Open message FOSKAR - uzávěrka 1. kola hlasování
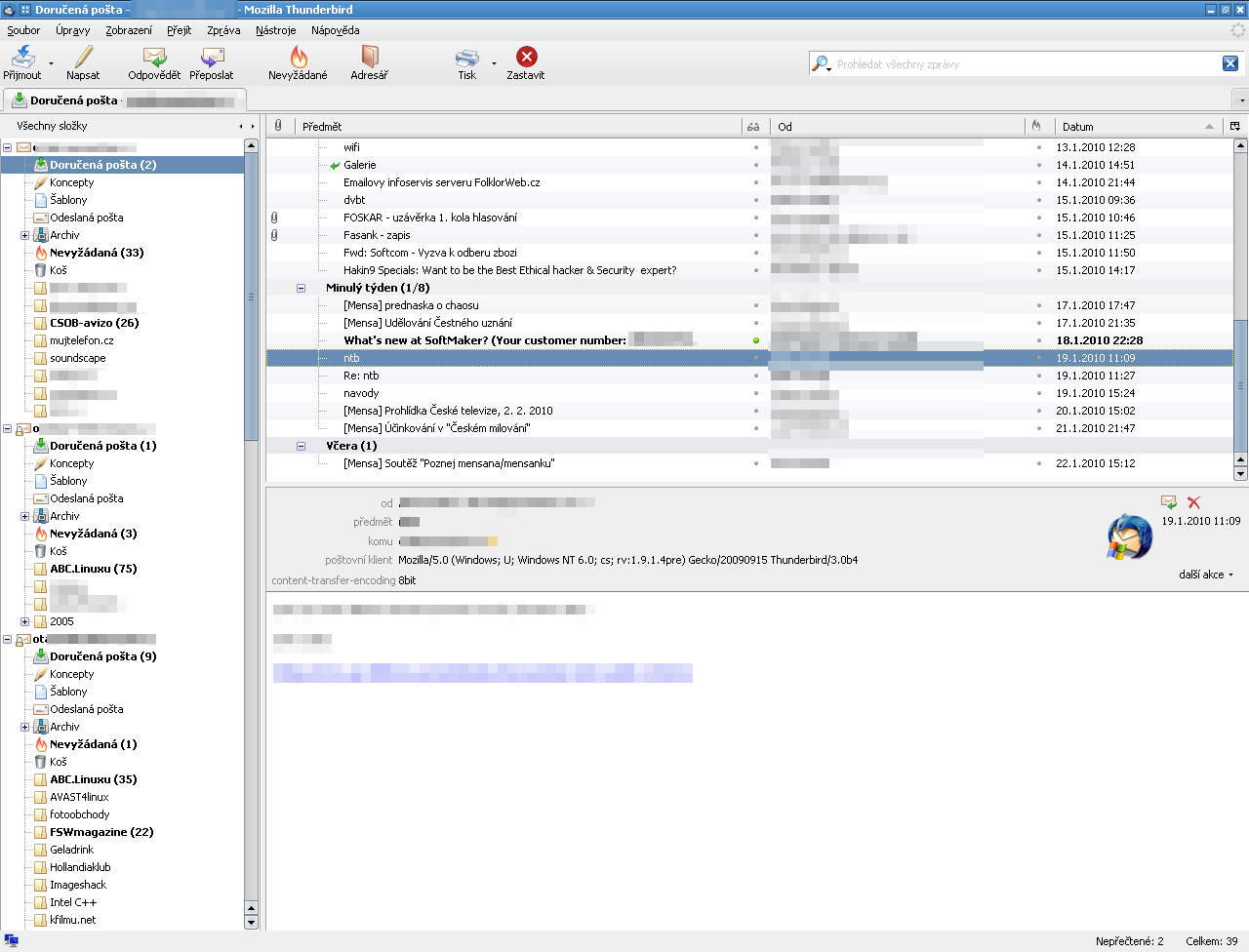1249x952 pixels. (430, 218)
